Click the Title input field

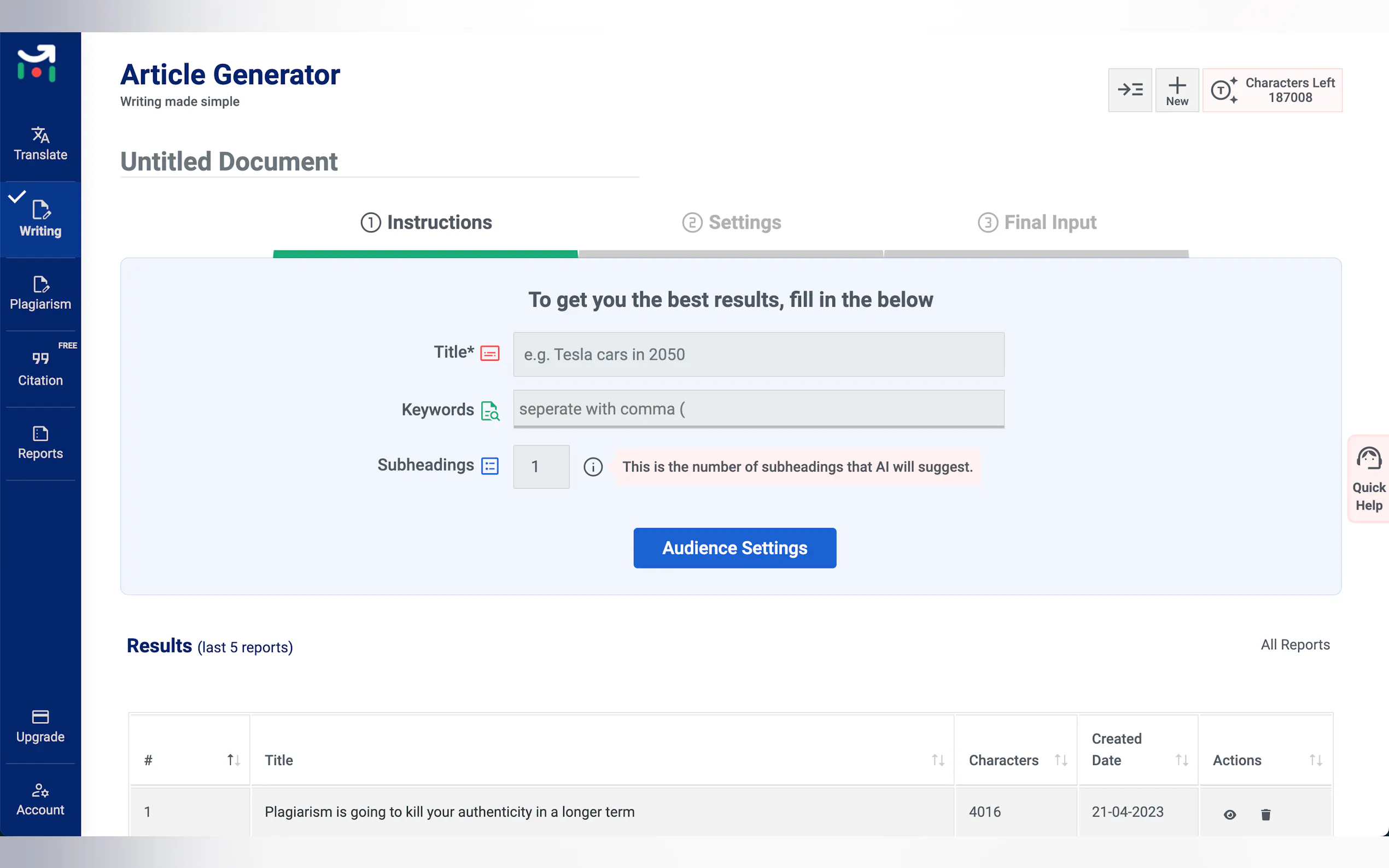tap(758, 354)
